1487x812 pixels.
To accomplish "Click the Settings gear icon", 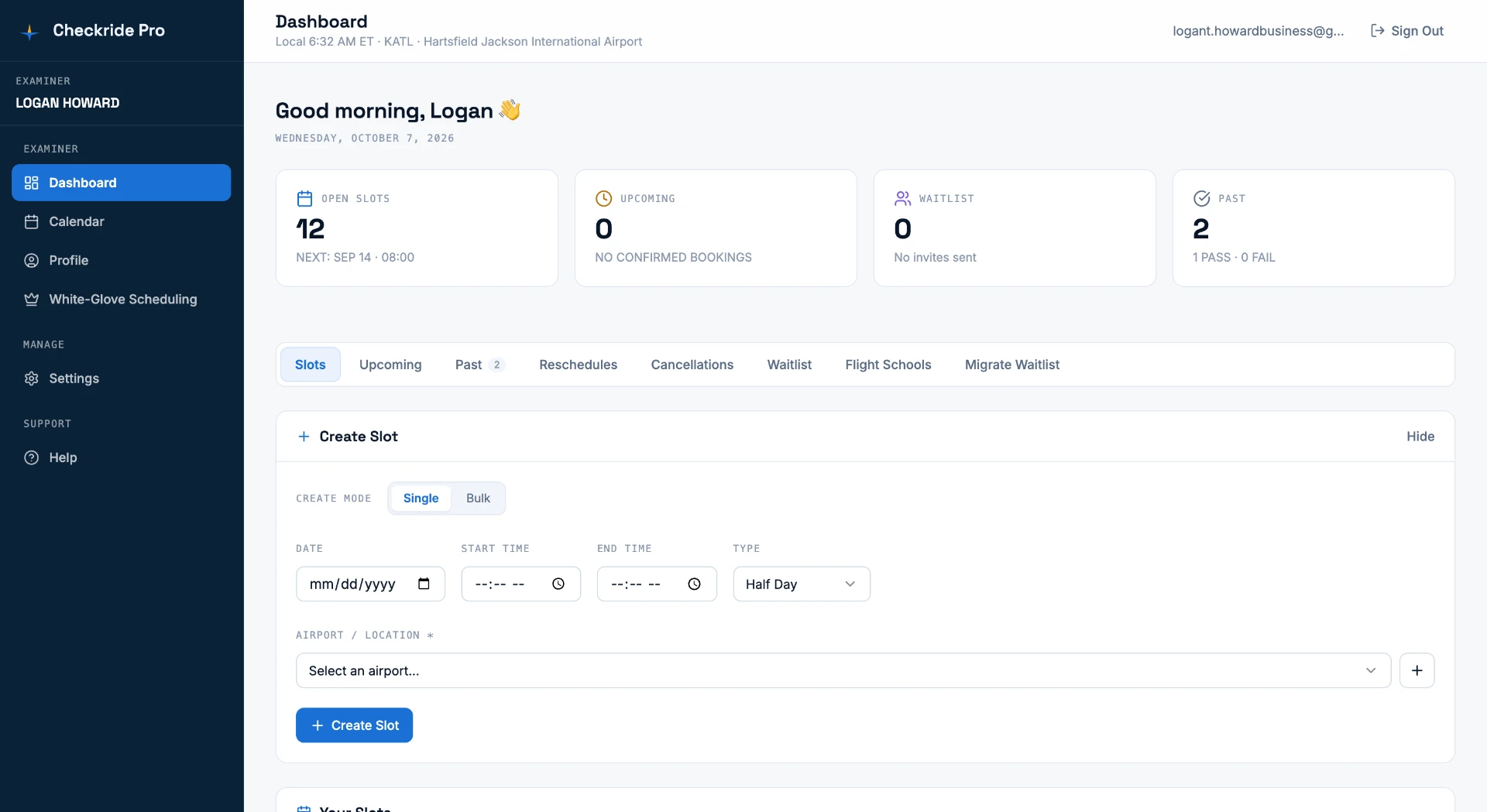I will point(31,379).
